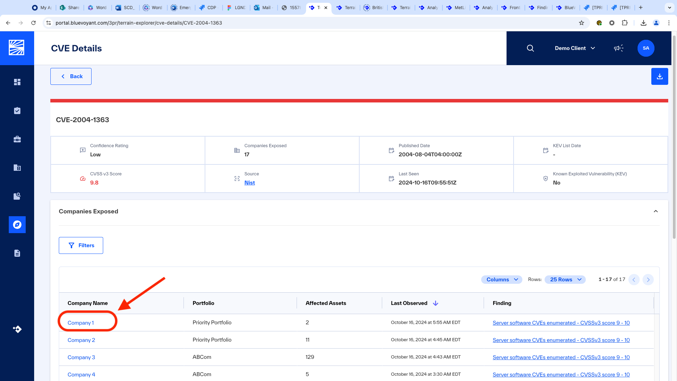This screenshot has height=381, width=677.
Task: Reload the page with browser refresh icon
Action: pyautogui.click(x=33, y=23)
